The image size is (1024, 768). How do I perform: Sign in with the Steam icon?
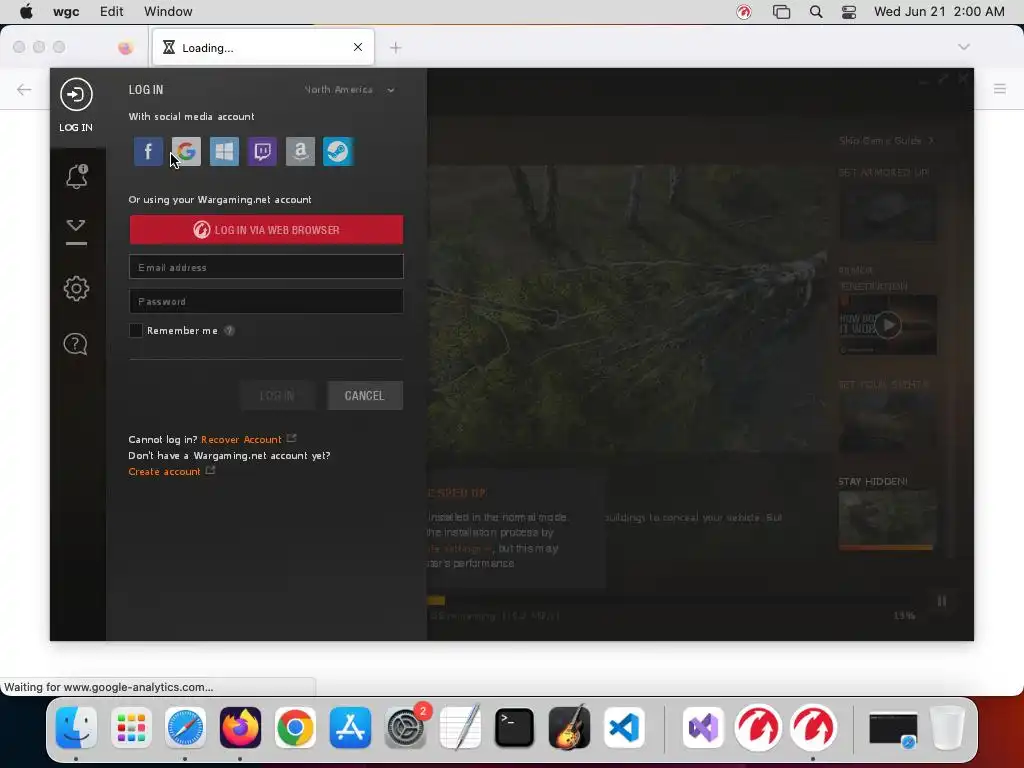click(338, 152)
